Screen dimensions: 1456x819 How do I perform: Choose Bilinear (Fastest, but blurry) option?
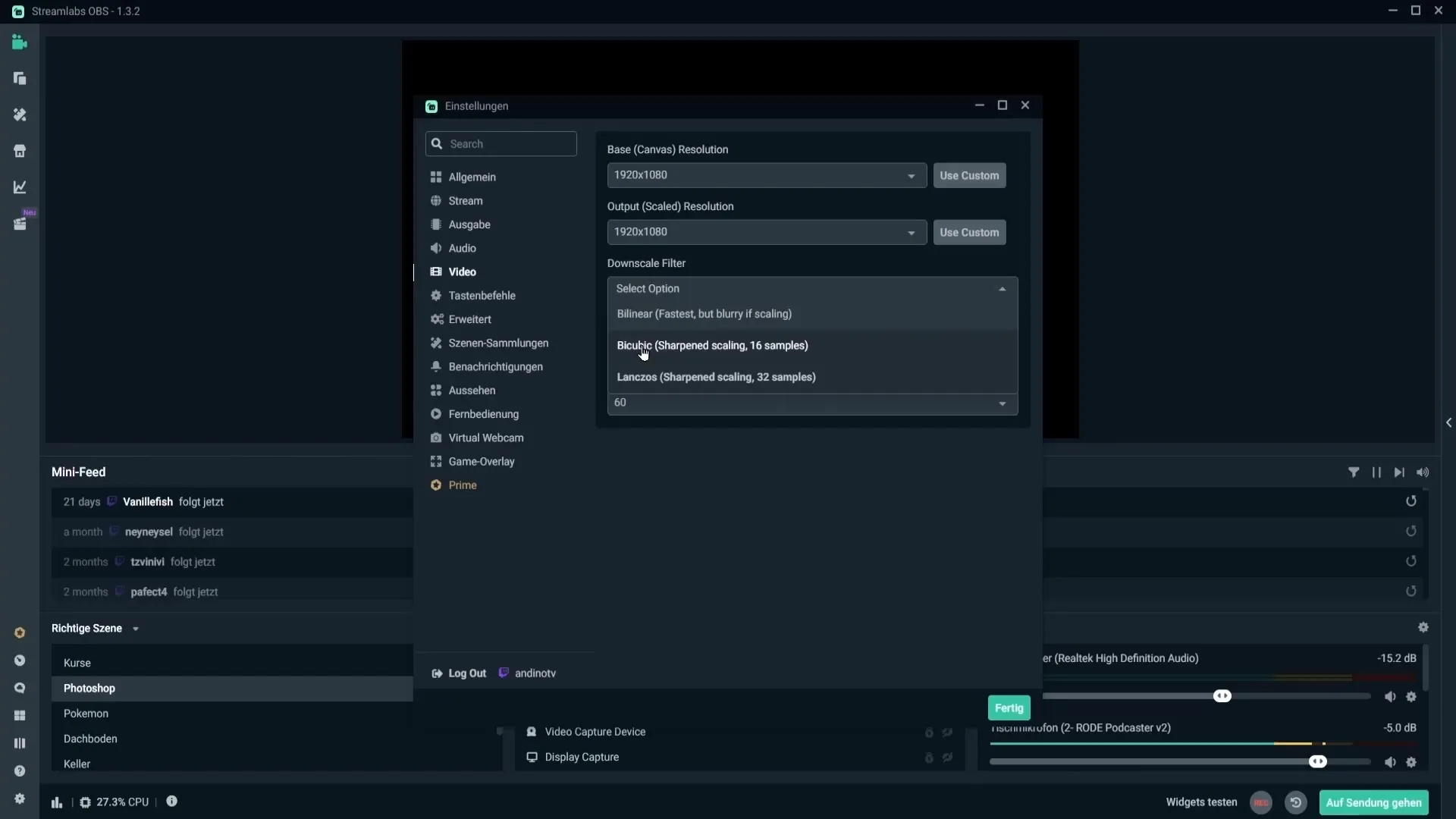(x=812, y=314)
